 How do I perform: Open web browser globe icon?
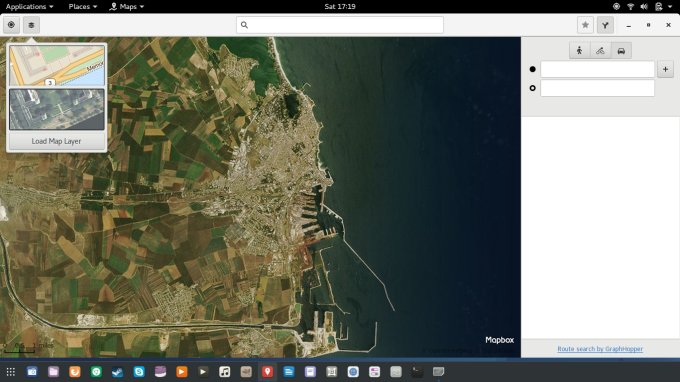[353, 372]
